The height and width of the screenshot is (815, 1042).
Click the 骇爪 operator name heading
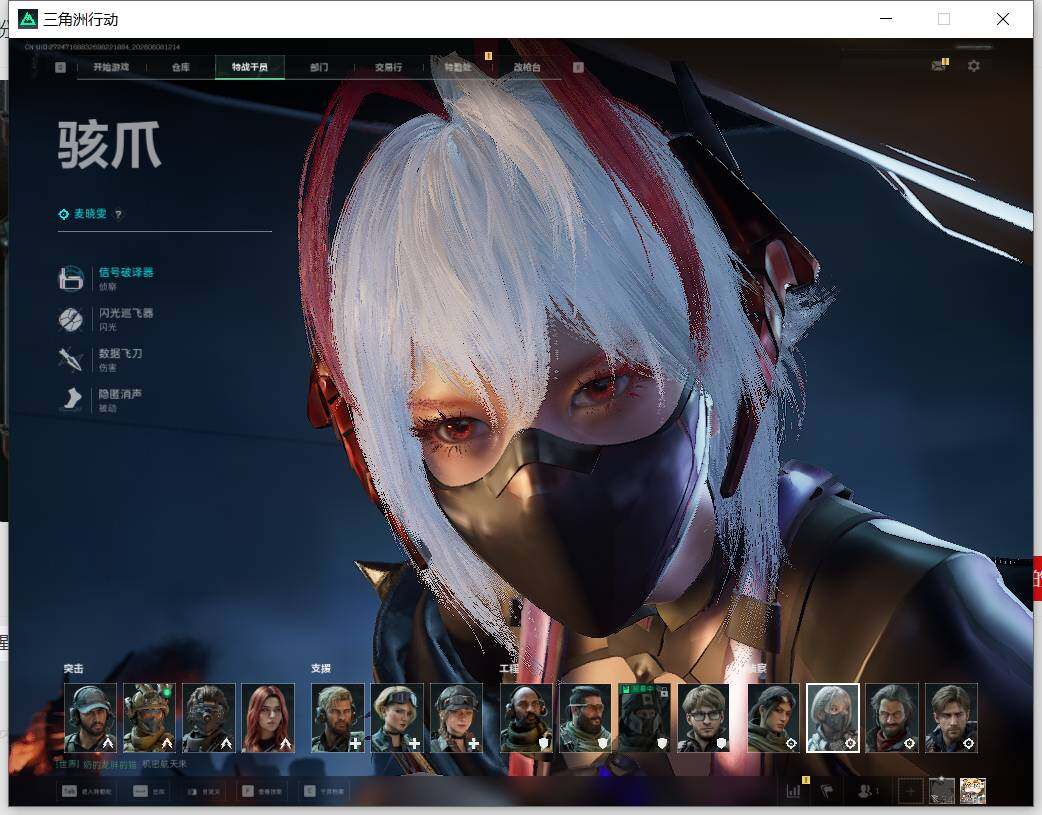pyautogui.click(x=110, y=145)
